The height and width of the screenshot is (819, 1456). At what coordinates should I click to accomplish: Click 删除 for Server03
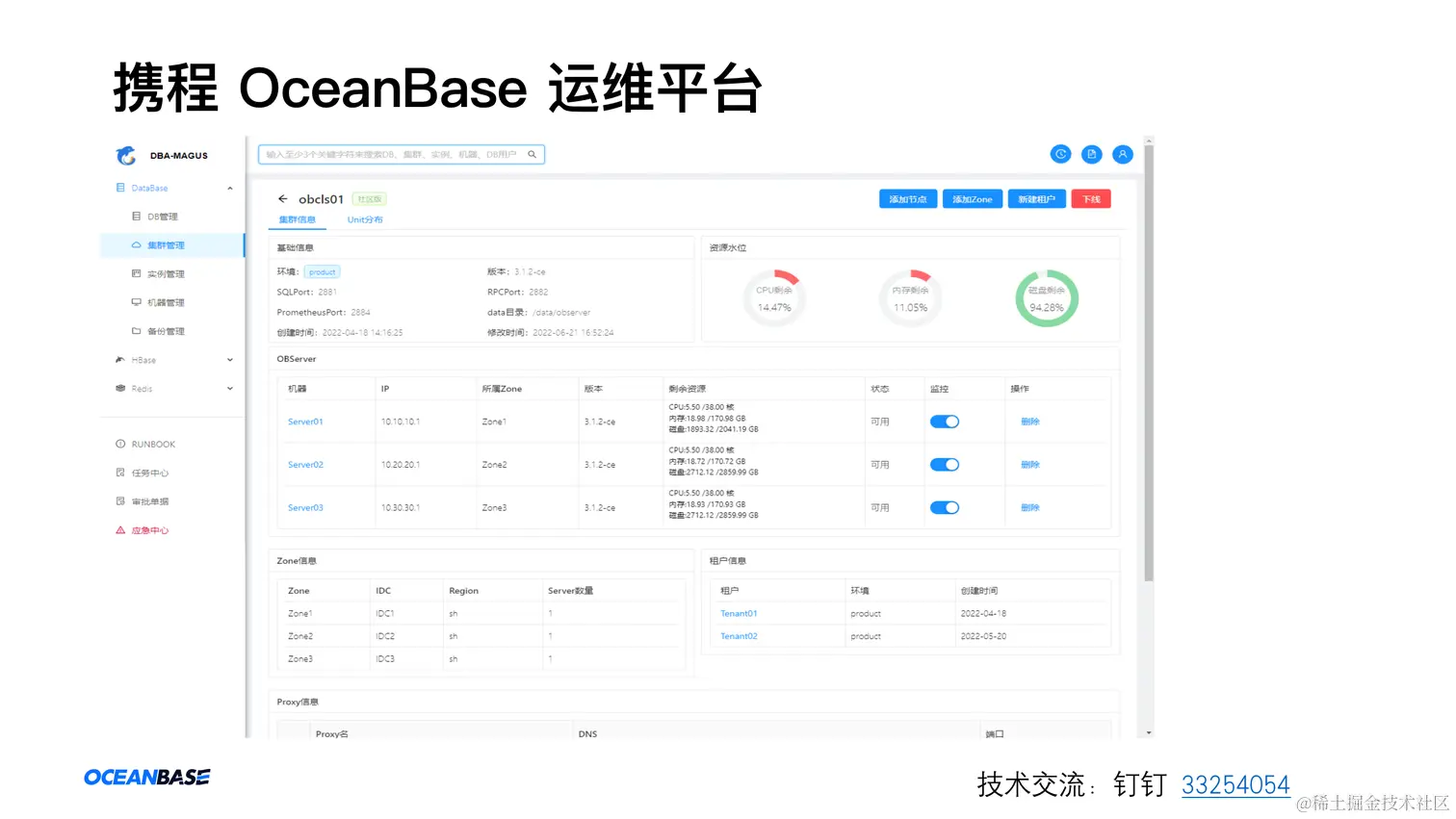1030,508
